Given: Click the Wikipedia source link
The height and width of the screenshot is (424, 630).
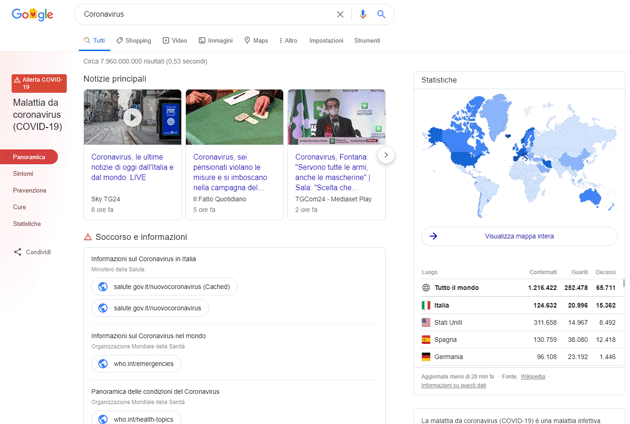Looking at the screenshot, I should click(532, 376).
